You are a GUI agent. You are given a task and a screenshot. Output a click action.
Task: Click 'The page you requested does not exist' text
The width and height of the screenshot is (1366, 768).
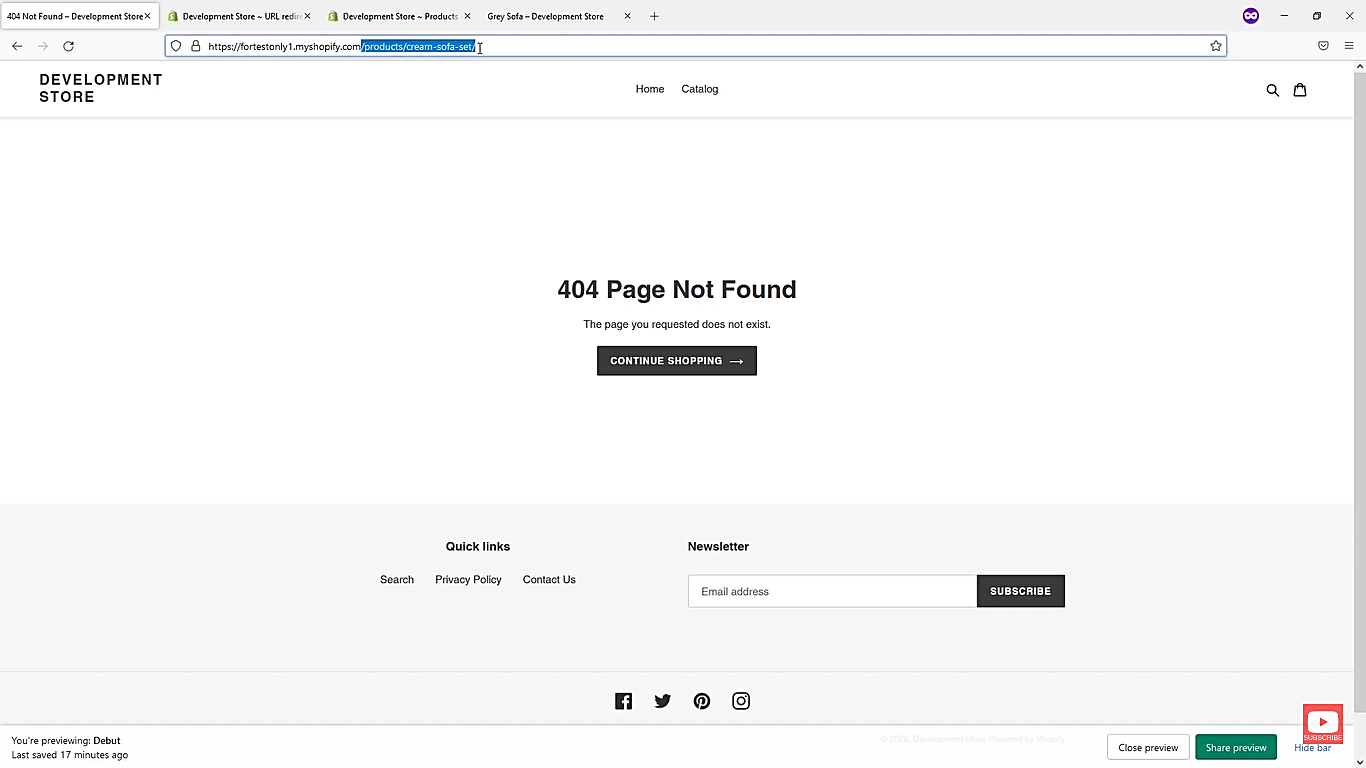tap(677, 325)
